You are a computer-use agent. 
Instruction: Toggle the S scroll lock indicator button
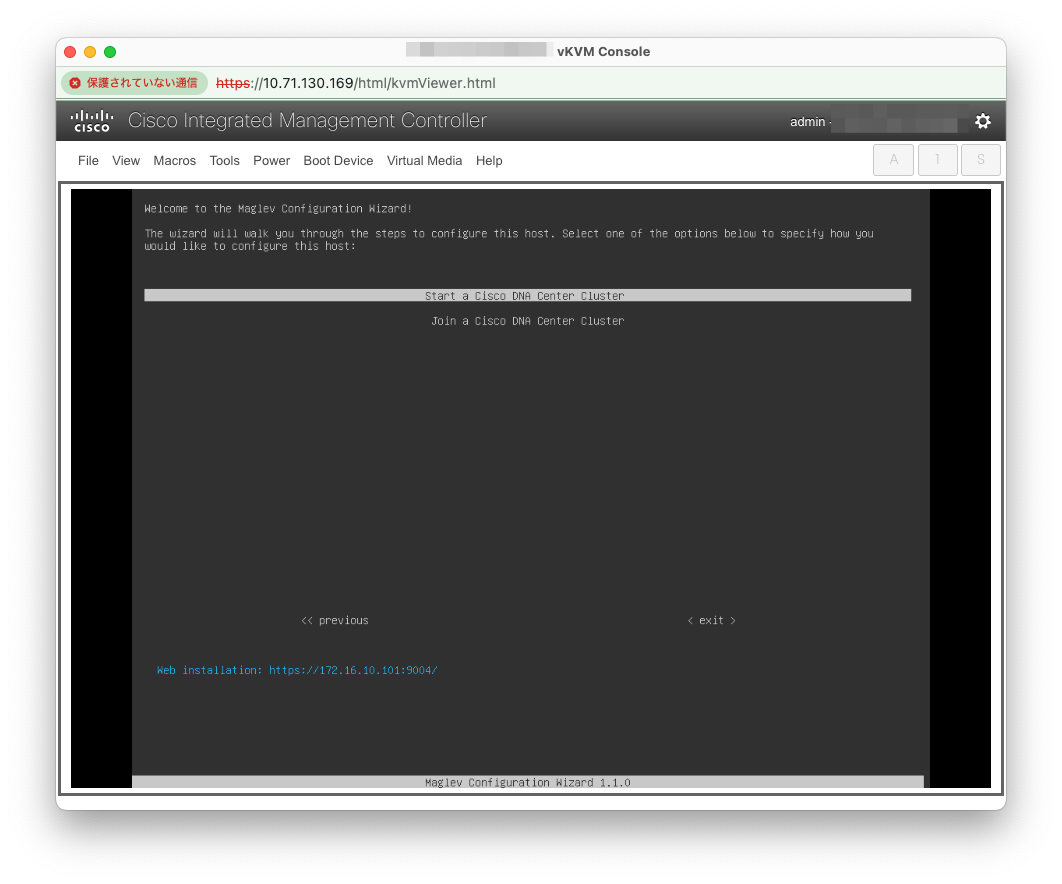click(x=981, y=160)
